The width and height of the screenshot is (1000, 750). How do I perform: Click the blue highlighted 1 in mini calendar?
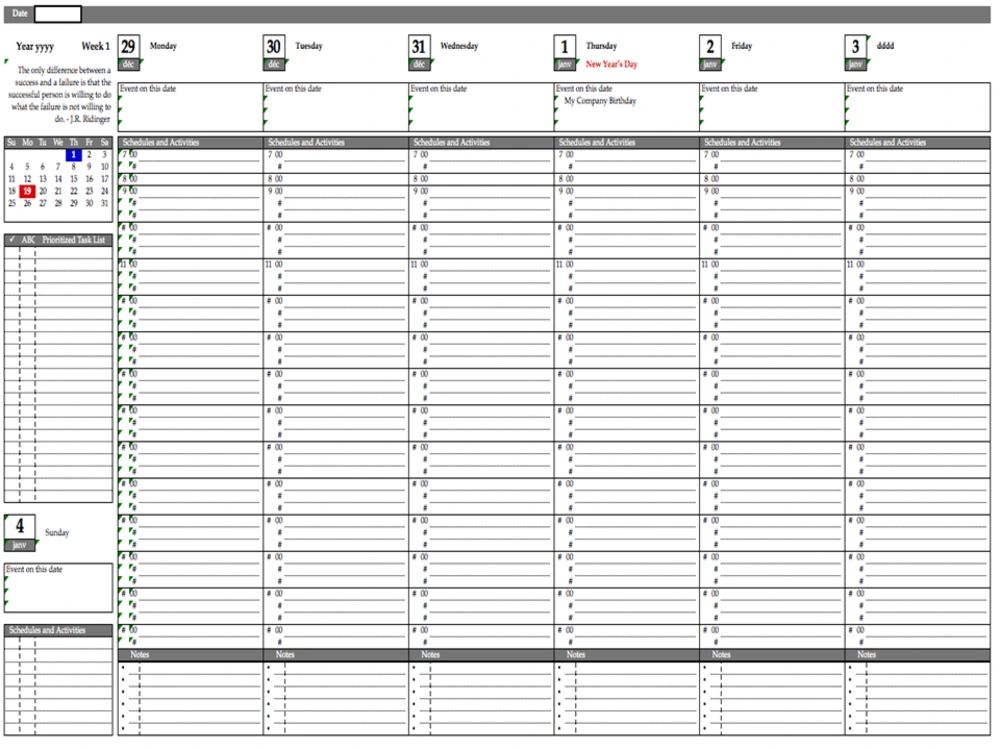(x=73, y=155)
